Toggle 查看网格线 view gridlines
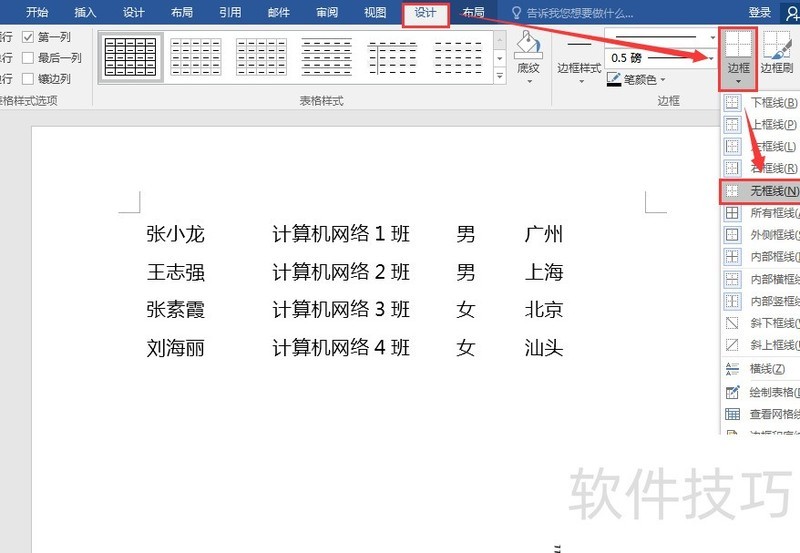 761,414
